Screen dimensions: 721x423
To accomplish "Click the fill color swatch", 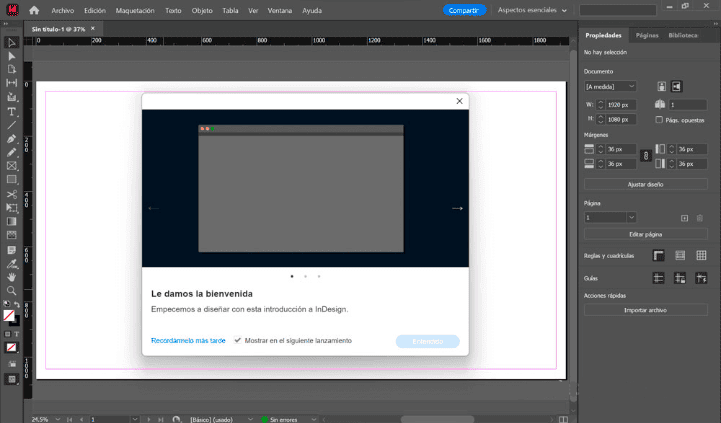I will coord(9,315).
